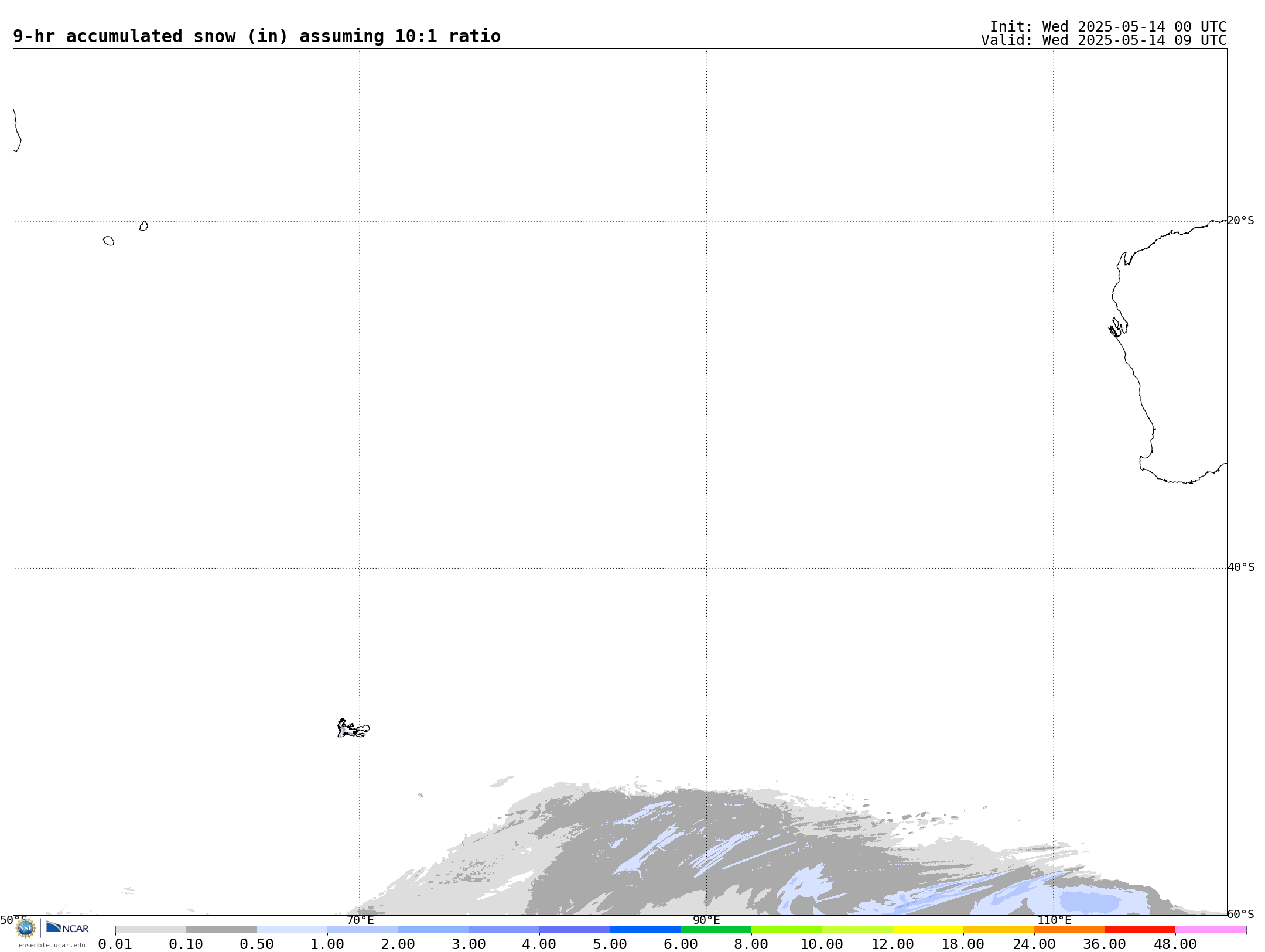Viewport: 1265px width, 952px height.
Task: Choose the 4.00–5.00 violet-blue legend swatch
Action: click(575, 930)
